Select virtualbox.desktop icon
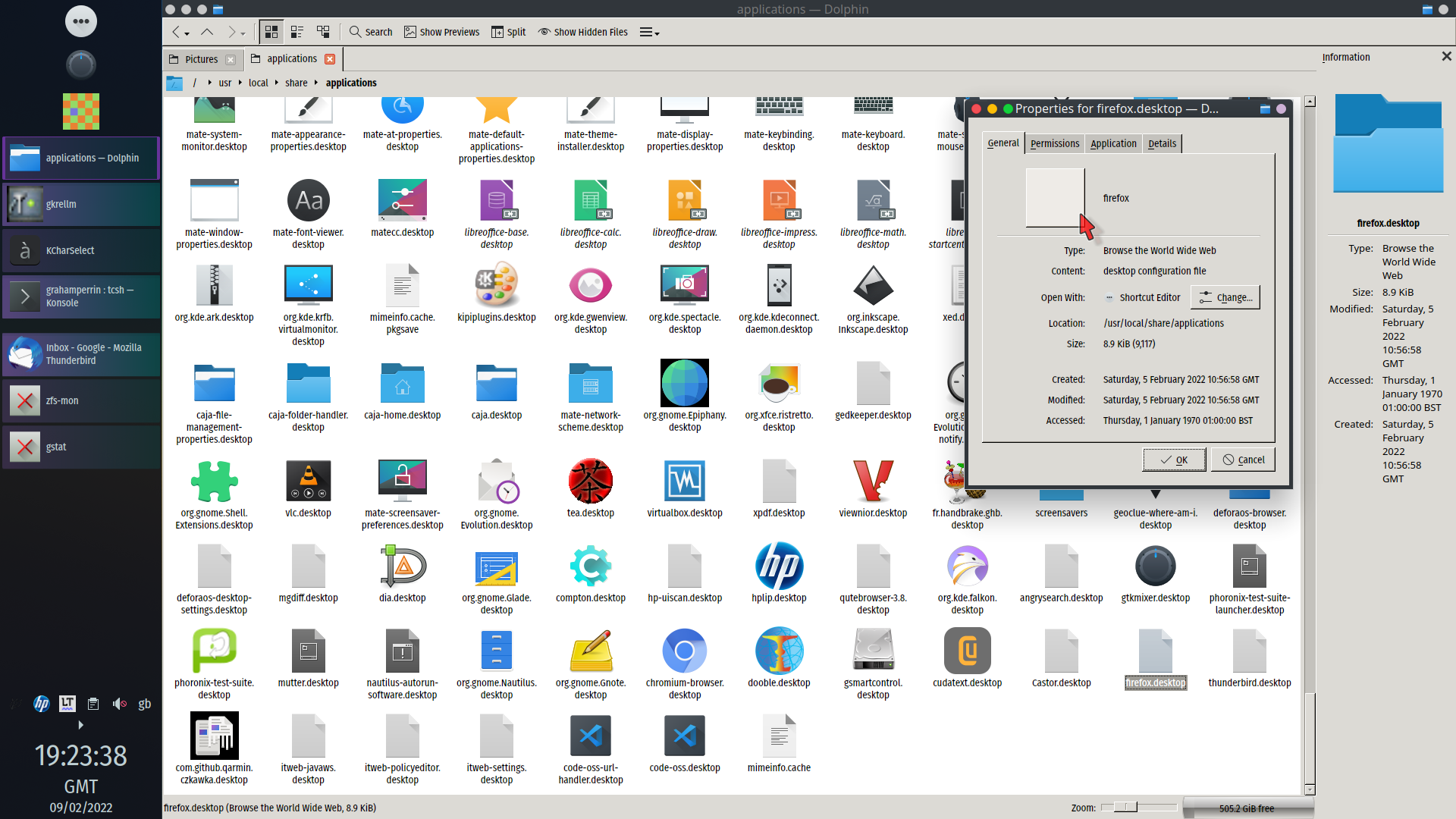1456x819 pixels. (x=684, y=482)
